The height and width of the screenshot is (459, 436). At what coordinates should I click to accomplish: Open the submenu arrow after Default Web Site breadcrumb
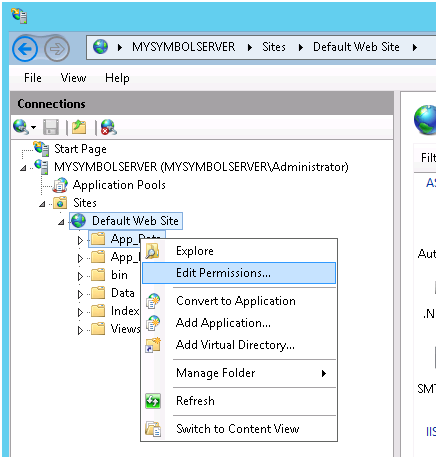pyautogui.click(x=415, y=47)
